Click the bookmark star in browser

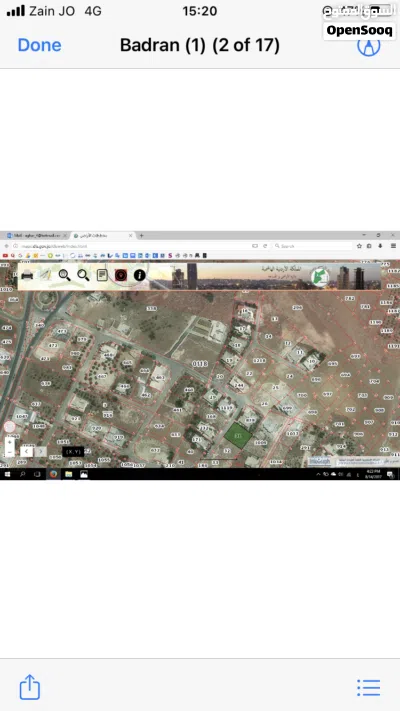pos(359,246)
